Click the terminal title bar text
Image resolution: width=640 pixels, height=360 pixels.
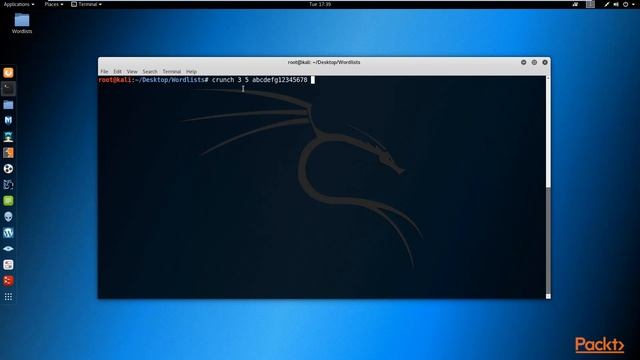pos(324,62)
